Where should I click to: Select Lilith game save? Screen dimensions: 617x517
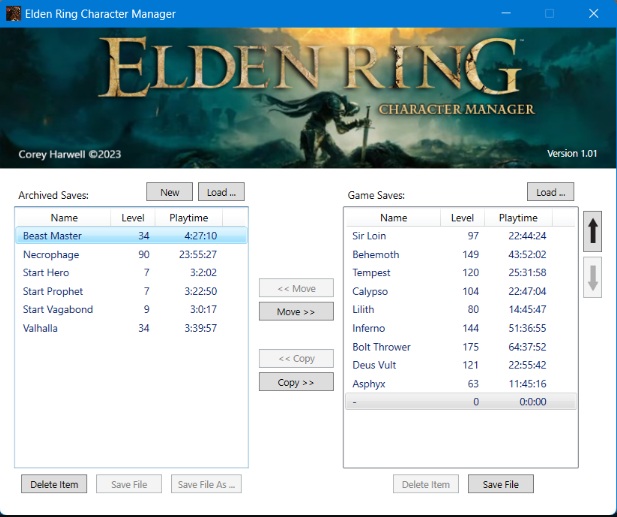click(x=461, y=309)
